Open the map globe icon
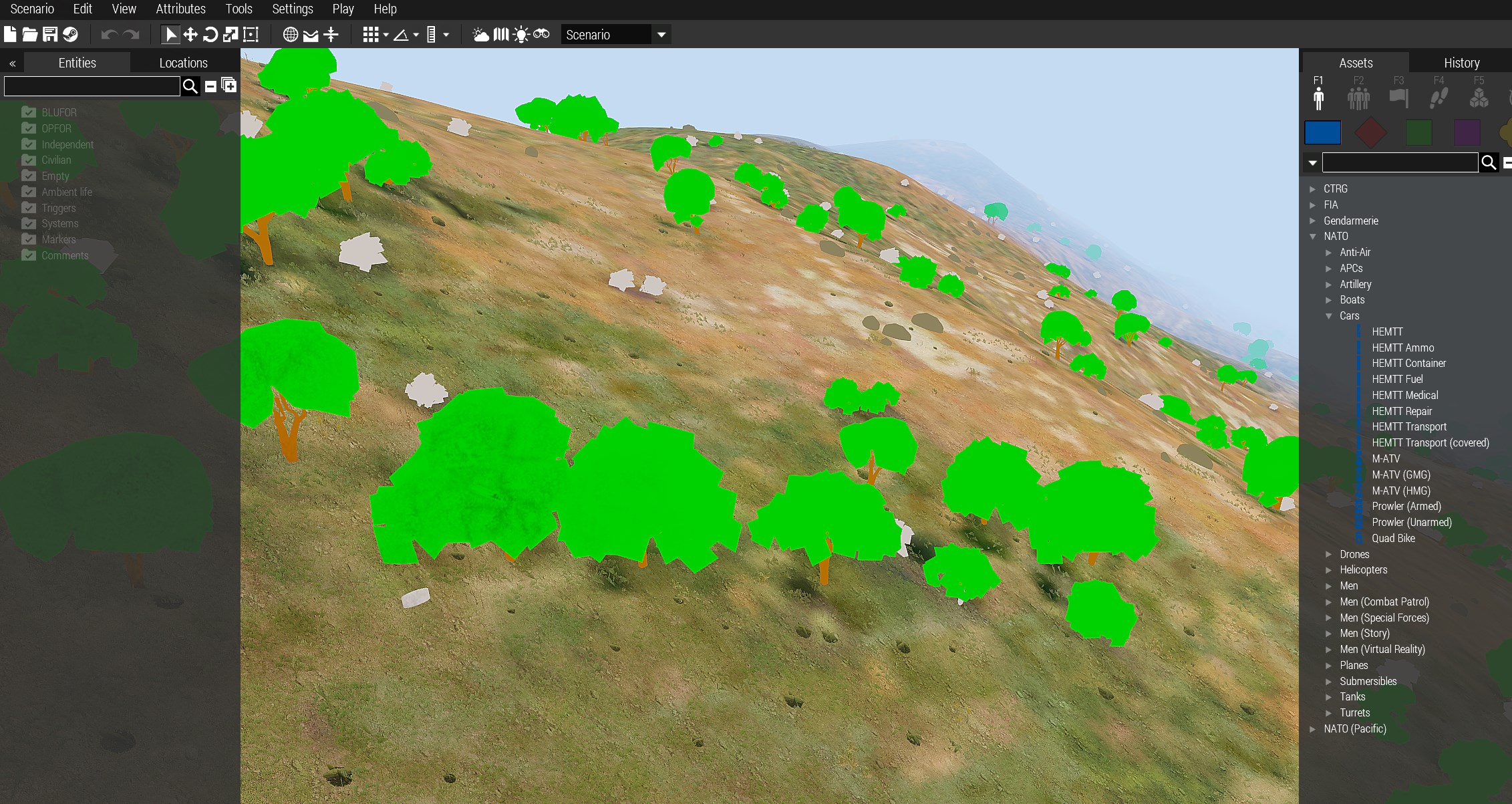Viewport: 1512px width, 804px height. [291, 35]
